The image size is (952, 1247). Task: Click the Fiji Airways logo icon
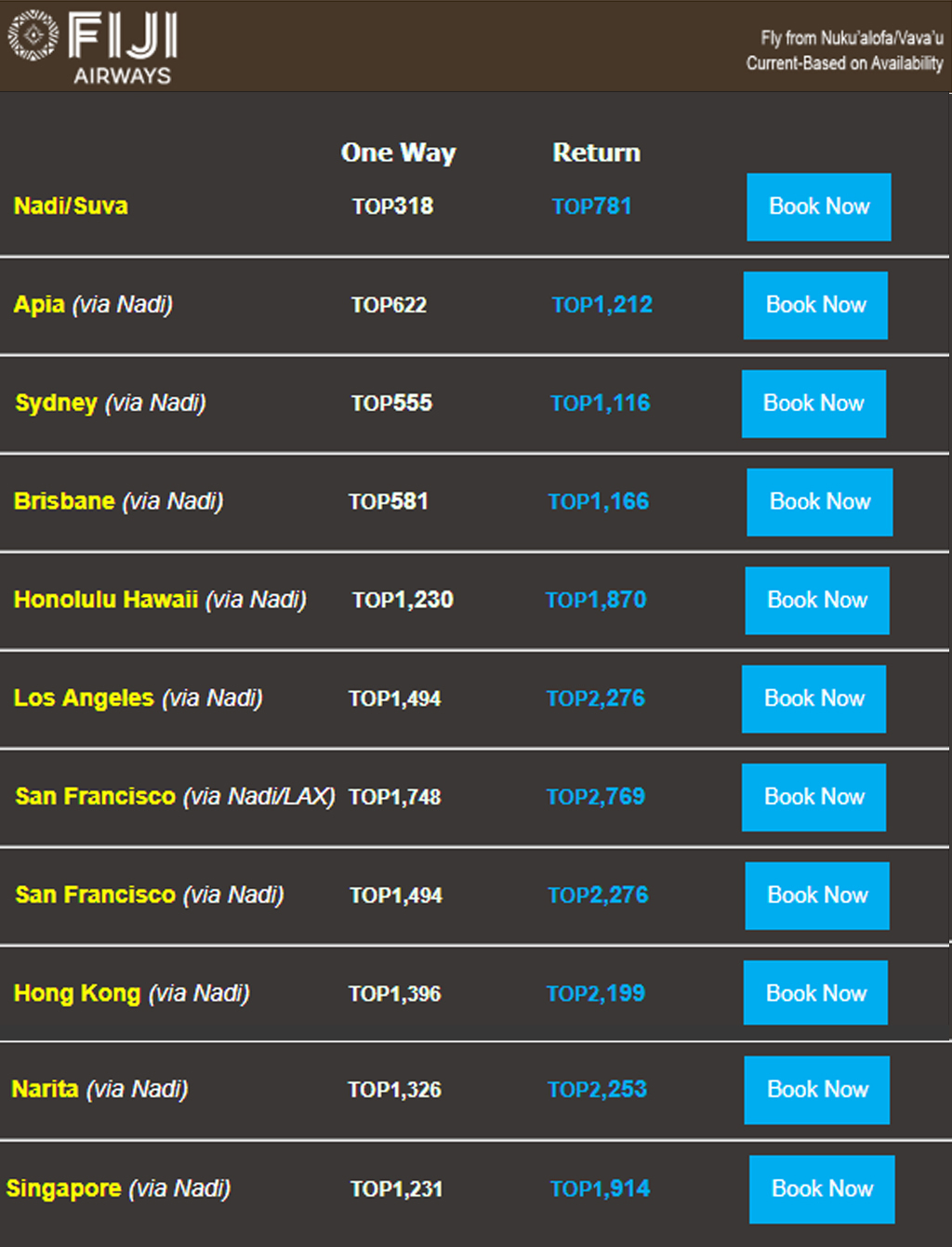[x=33, y=35]
